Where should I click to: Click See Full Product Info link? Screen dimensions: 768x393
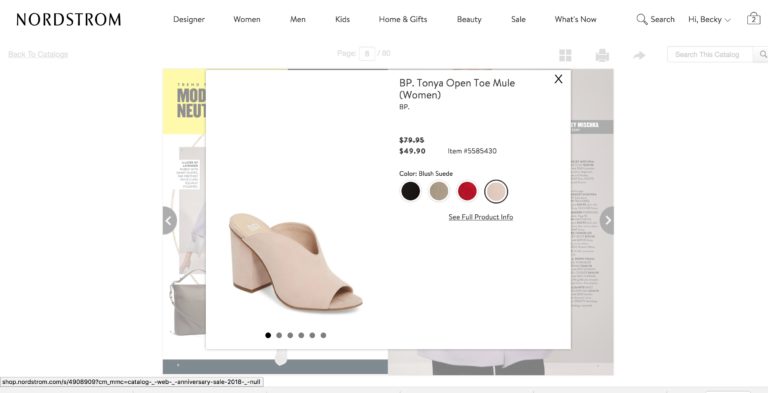pos(480,217)
